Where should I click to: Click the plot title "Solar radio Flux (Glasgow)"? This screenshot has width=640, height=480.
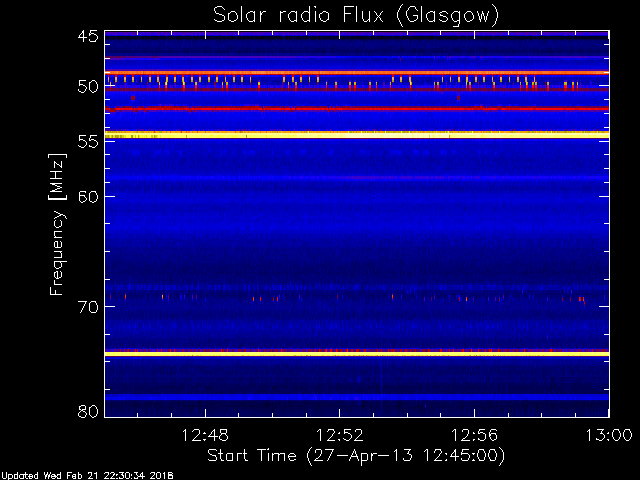pyautogui.click(x=356, y=16)
